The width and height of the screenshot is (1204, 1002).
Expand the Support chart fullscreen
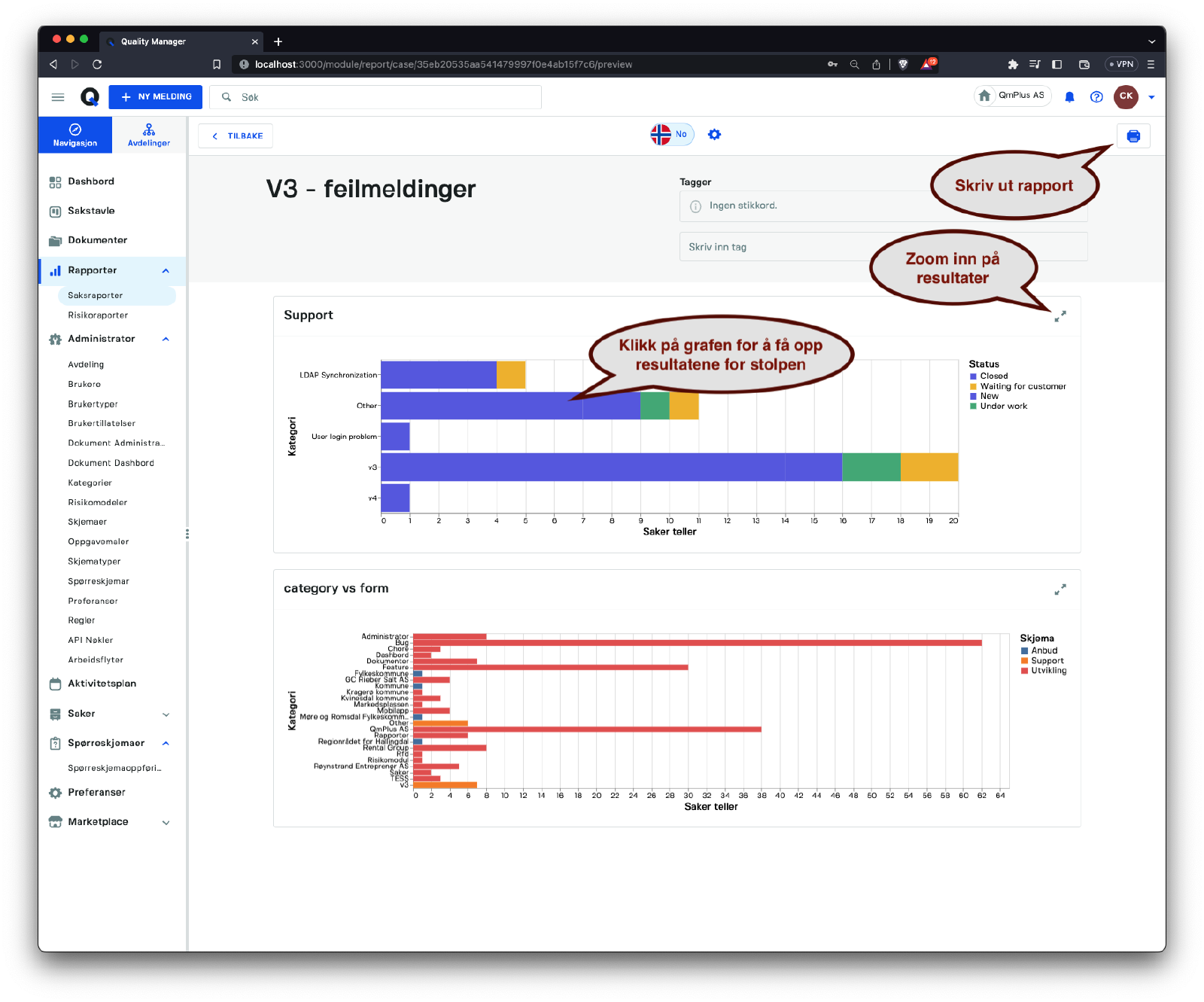1060,317
